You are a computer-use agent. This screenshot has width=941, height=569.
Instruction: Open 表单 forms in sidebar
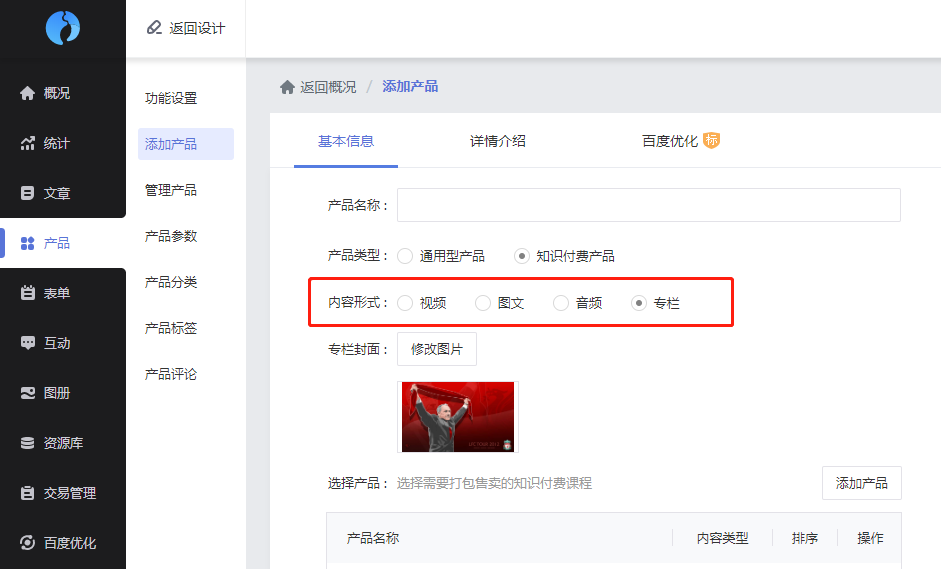(56, 293)
